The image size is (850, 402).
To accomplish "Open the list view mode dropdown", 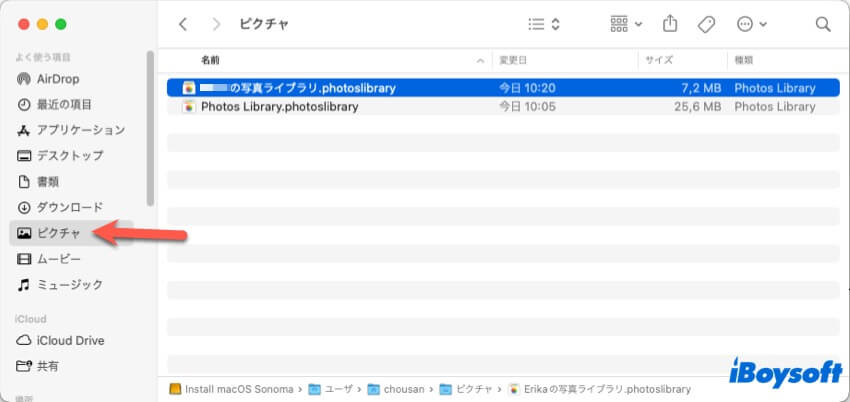I will (x=543, y=24).
